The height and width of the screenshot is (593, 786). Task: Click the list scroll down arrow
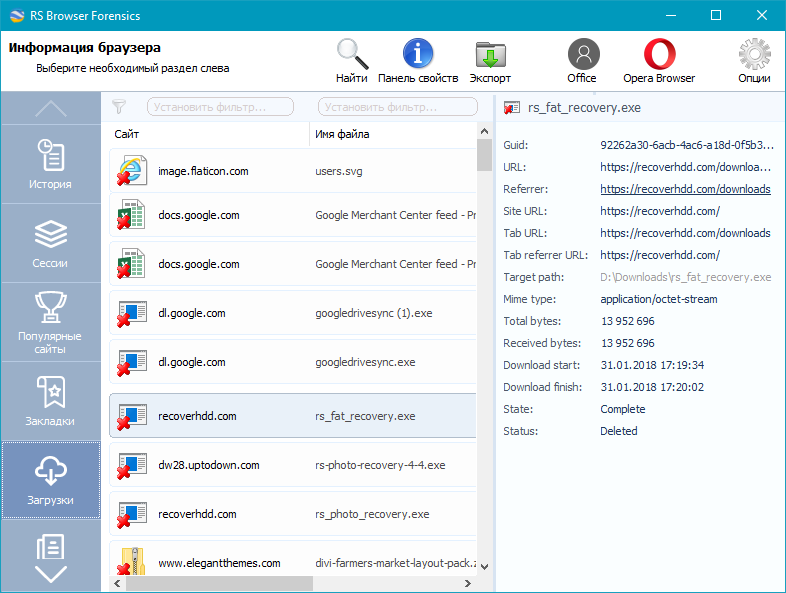click(x=484, y=567)
